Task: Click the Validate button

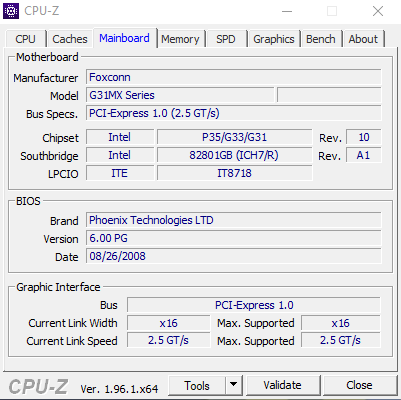Action: (282, 385)
